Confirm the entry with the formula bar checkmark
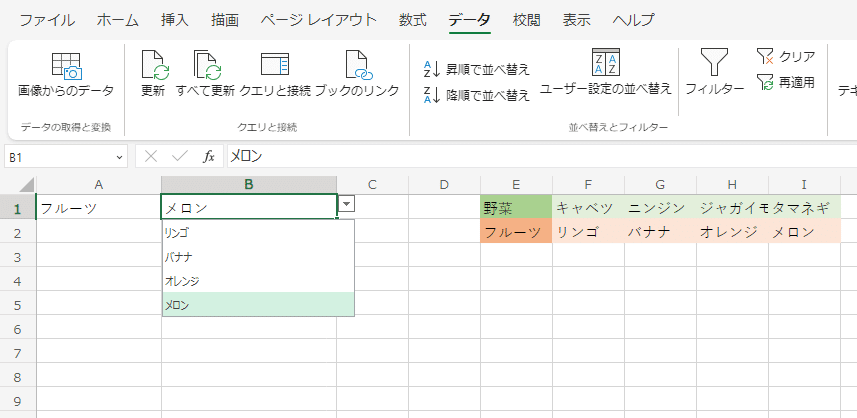Image resolution: width=857 pixels, height=418 pixels. click(x=179, y=157)
